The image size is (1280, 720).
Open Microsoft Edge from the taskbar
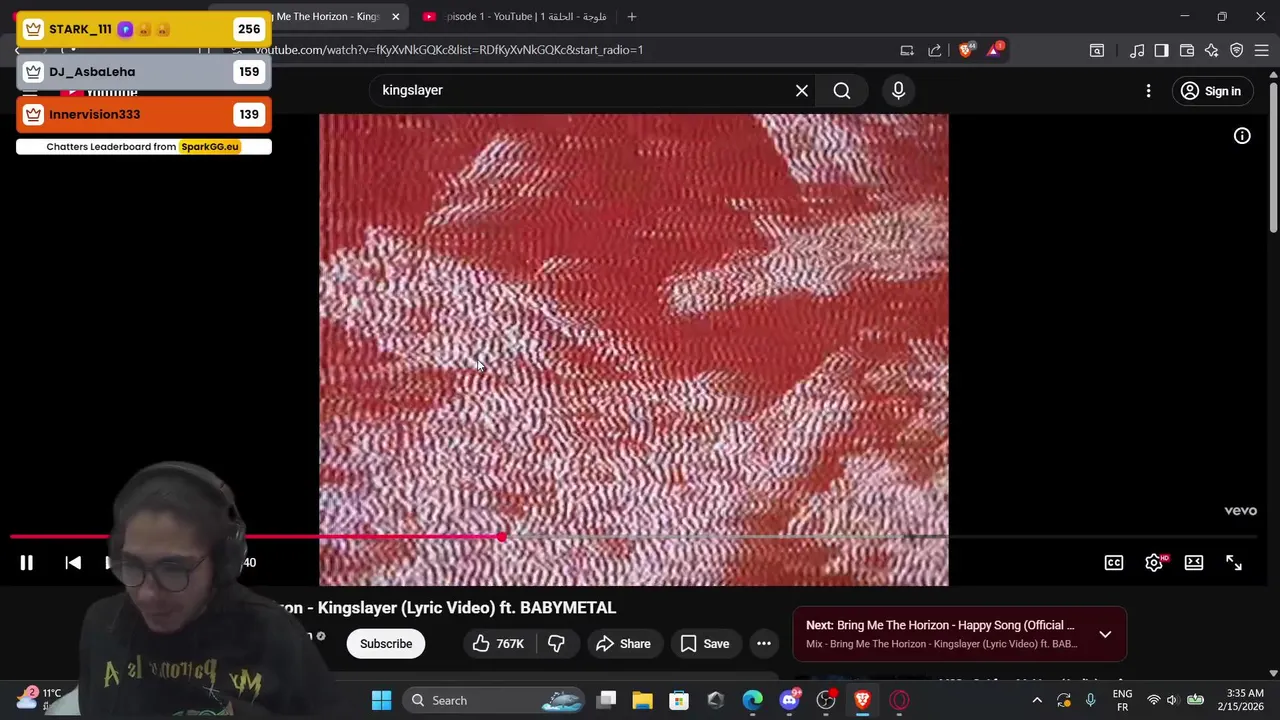[752, 700]
